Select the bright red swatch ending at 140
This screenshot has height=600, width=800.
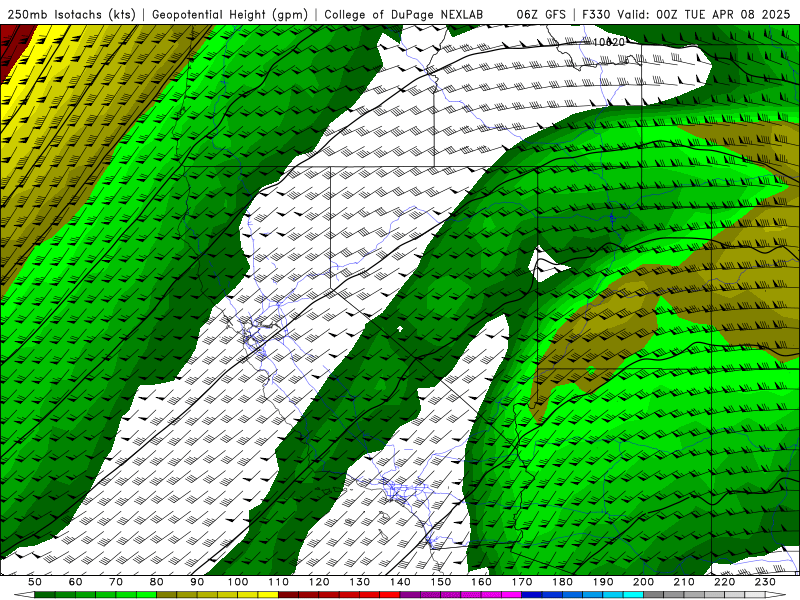390,595
